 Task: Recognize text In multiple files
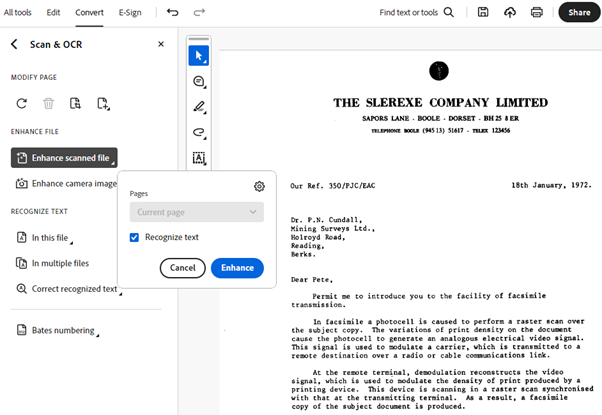(x=52, y=263)
